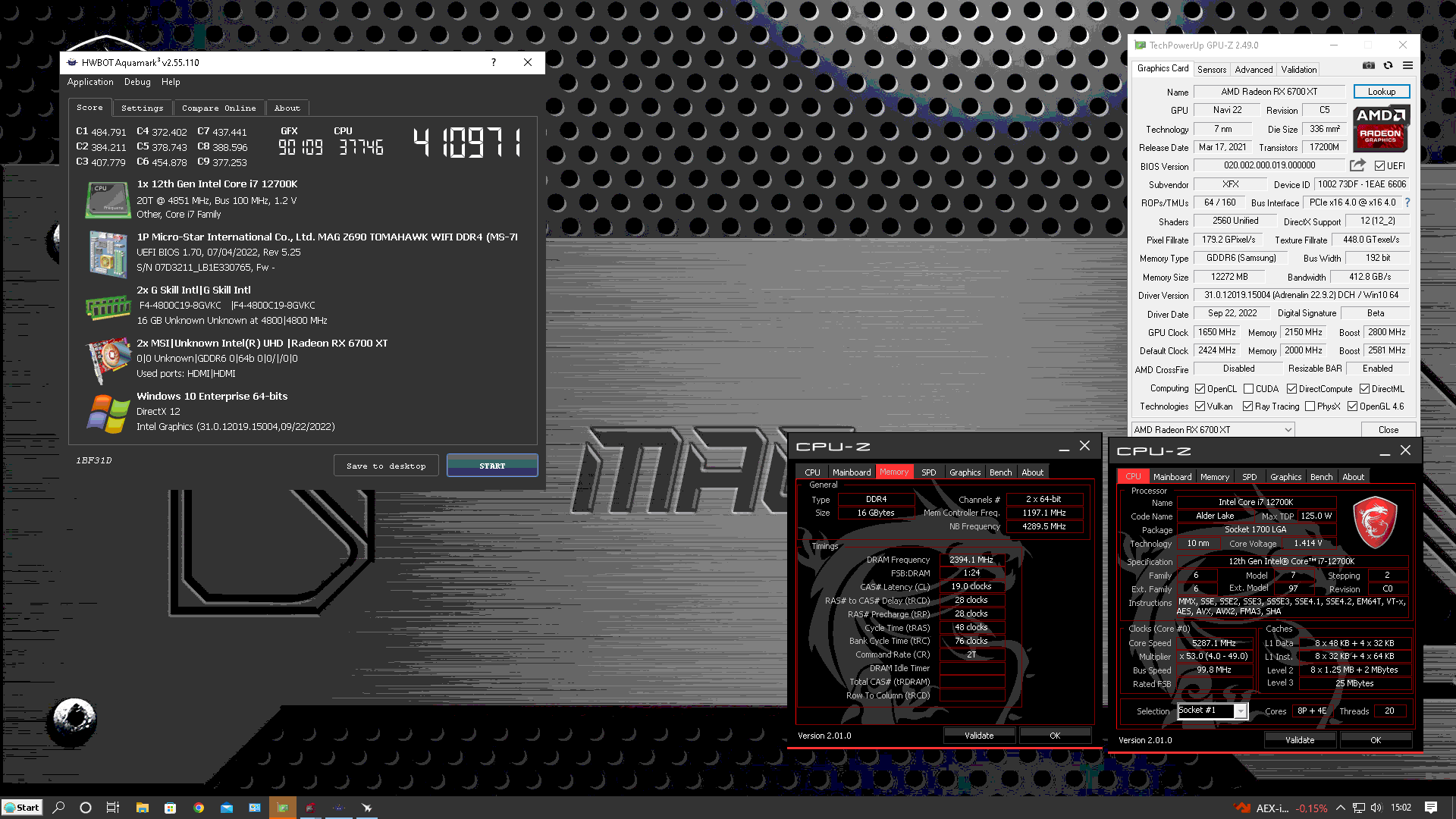The height and width of the screenshot is (819, 1456).
Task: Click the Aquamark help question mark button
Action: (494, 62)
